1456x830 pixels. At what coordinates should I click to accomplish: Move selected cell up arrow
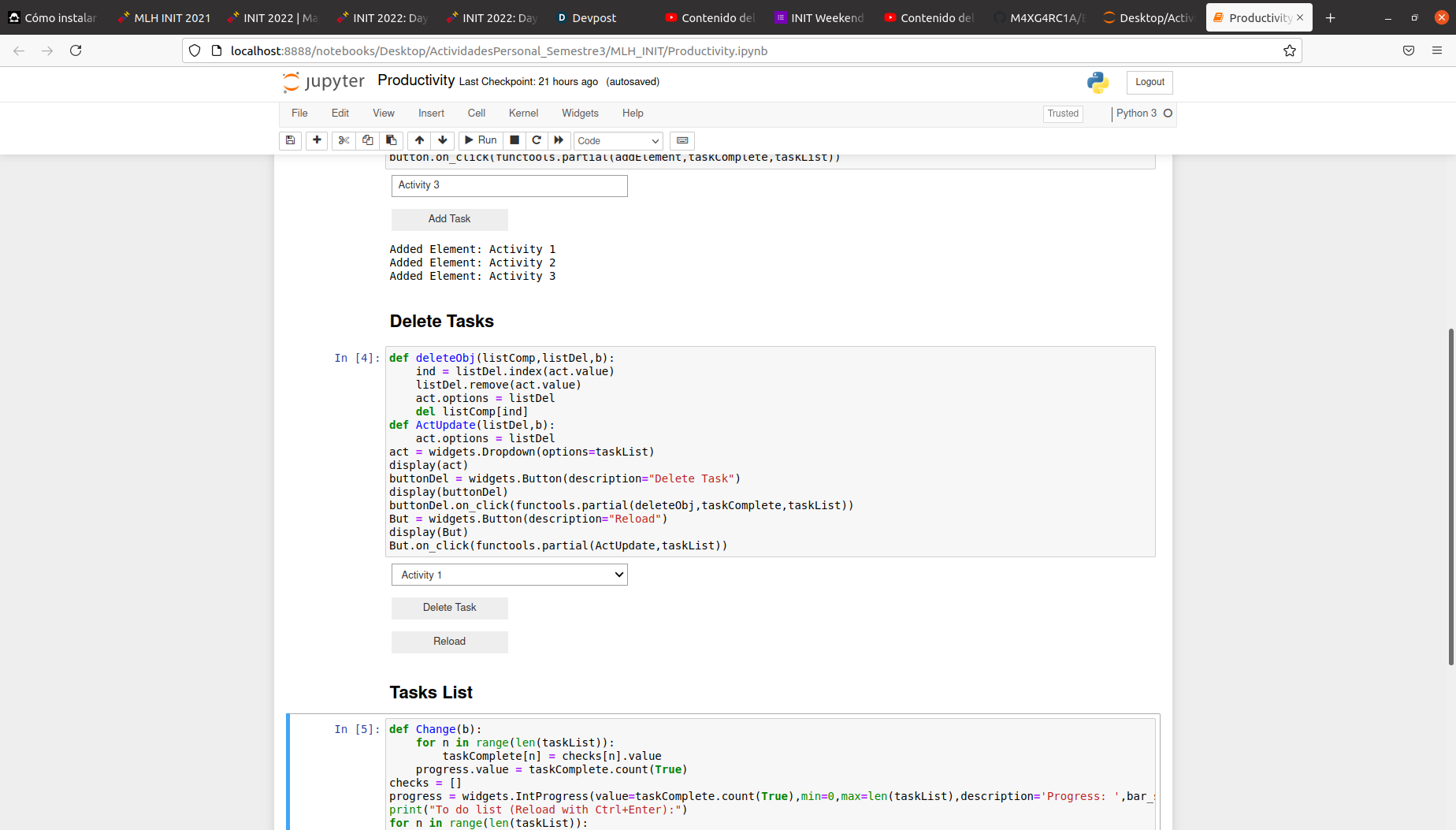click(x=419, y=140)
